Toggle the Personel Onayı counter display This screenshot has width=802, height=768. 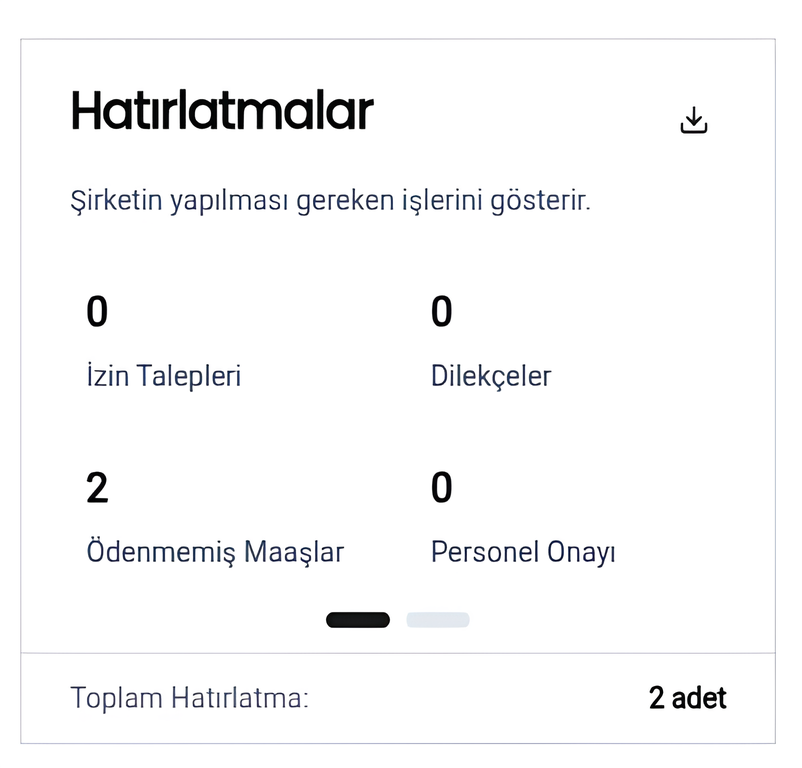(440, 489)
